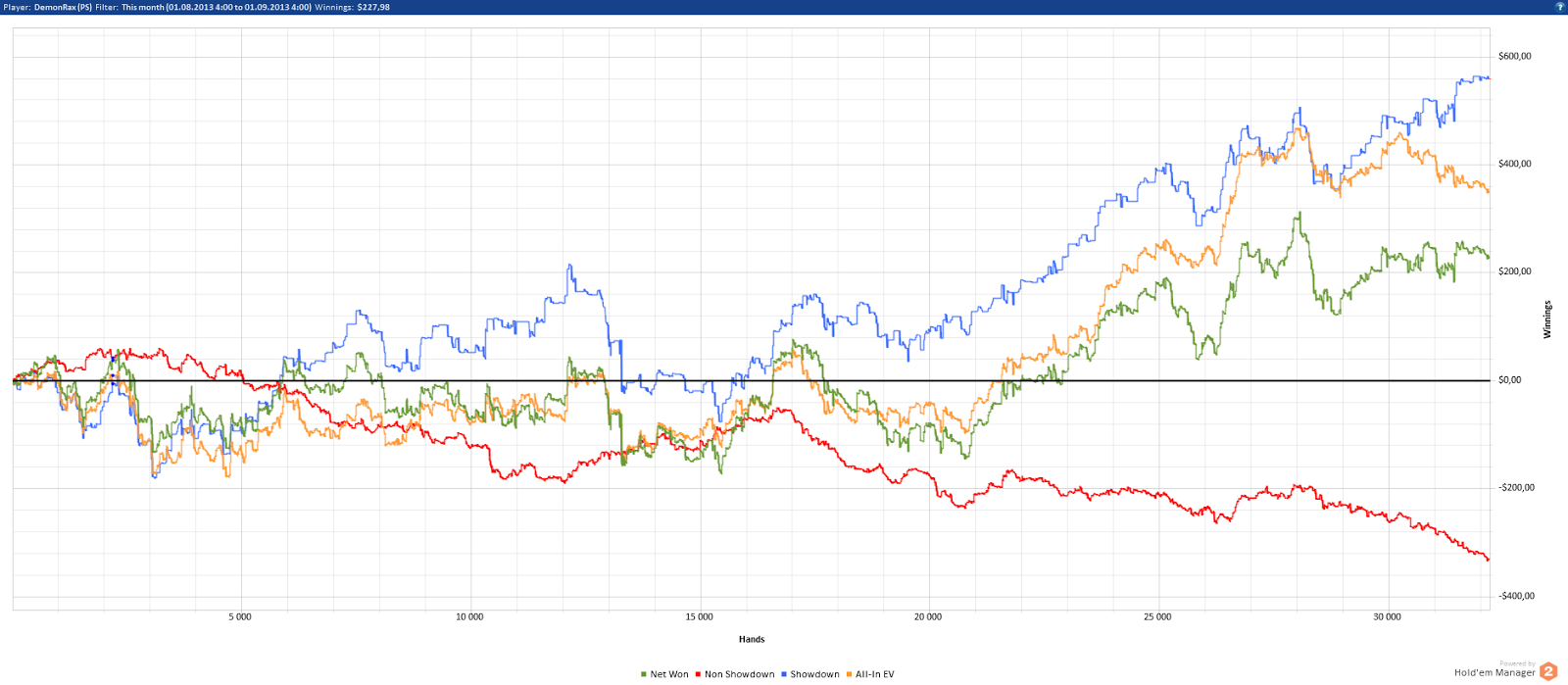Click the 25 000 hands axis label
Screen dimensions: 1568x685
1157,616
